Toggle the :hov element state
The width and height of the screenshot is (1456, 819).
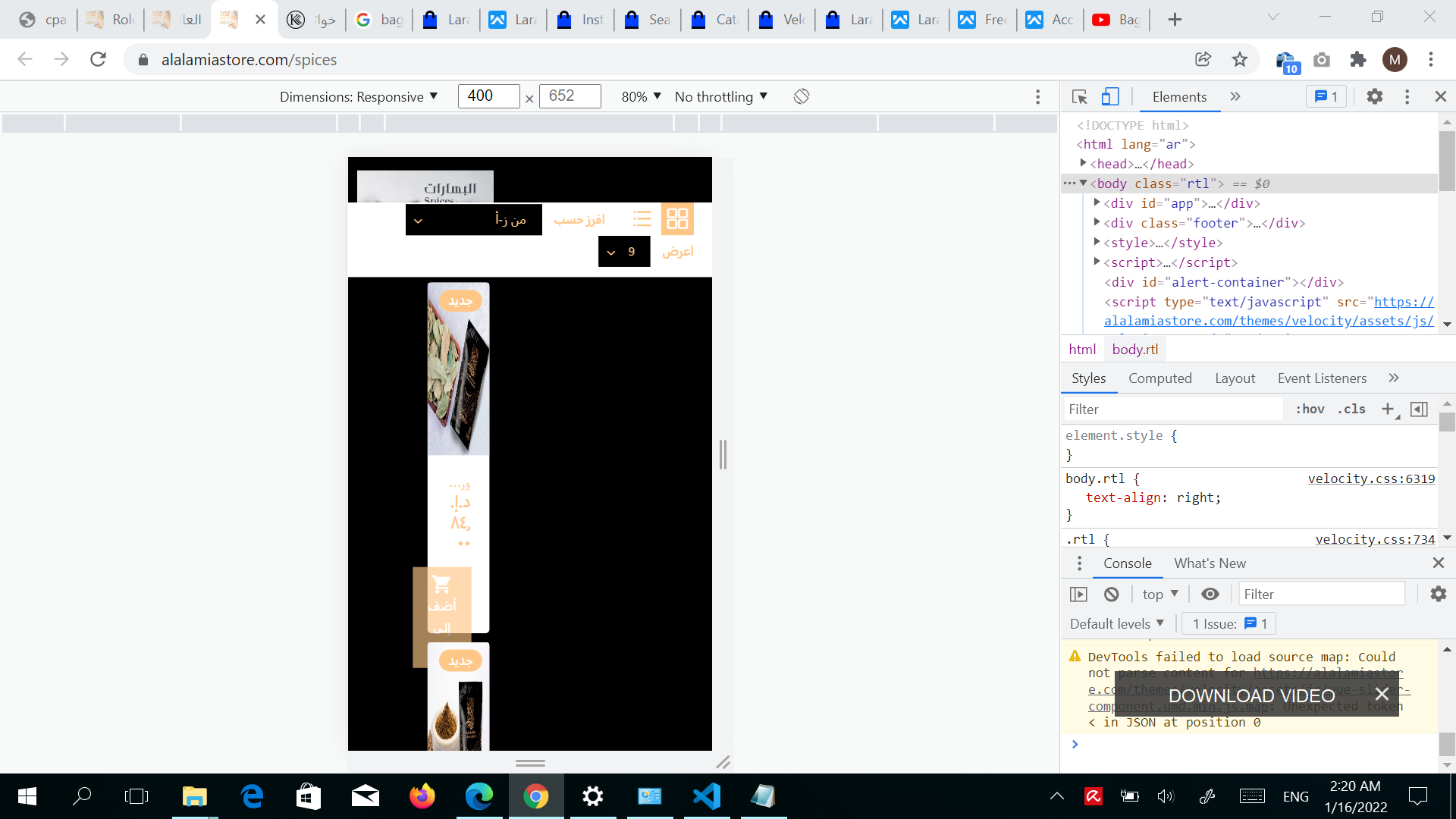point(1310,409)
